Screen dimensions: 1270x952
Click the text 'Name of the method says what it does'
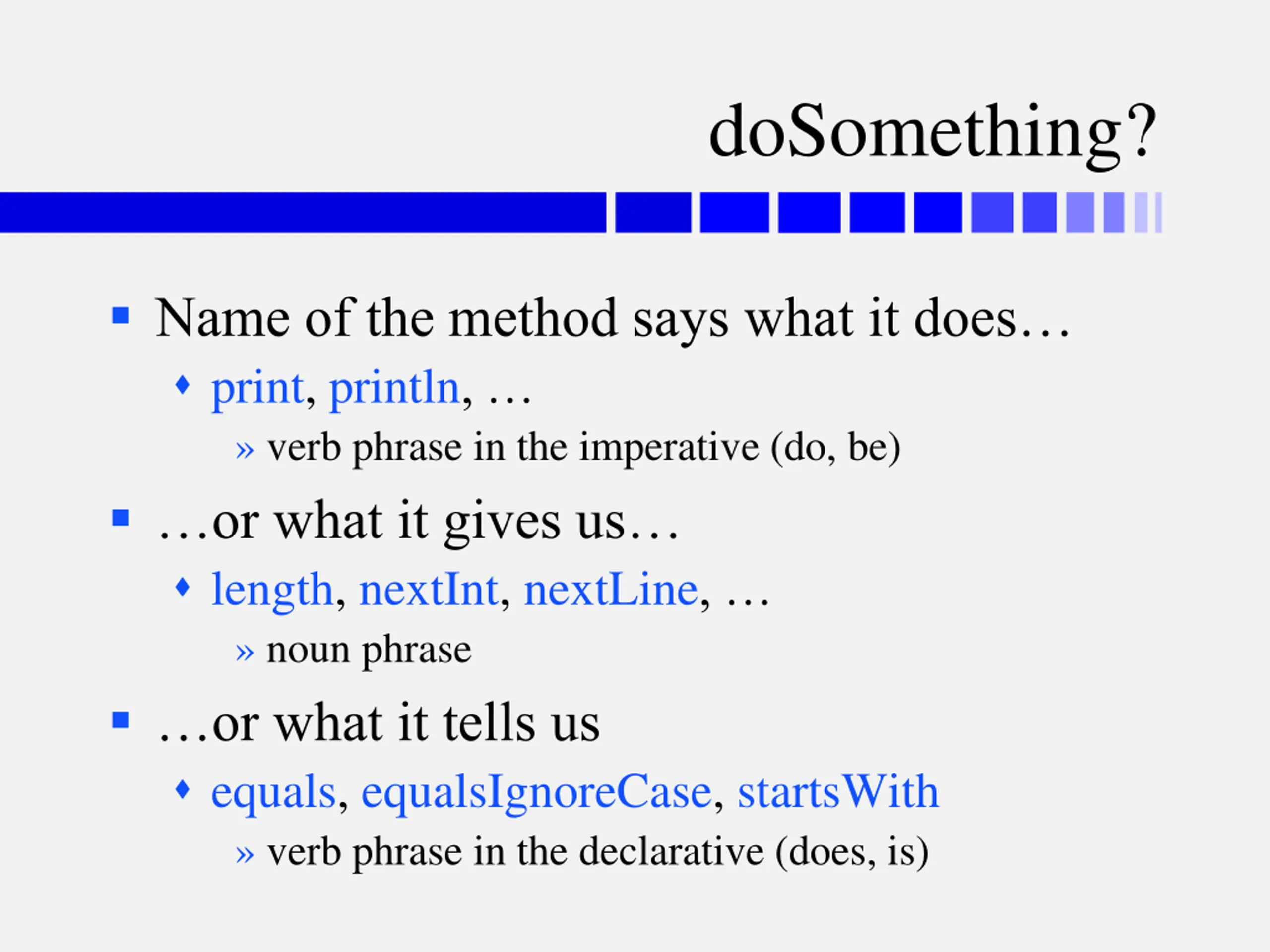click(585, 319)
